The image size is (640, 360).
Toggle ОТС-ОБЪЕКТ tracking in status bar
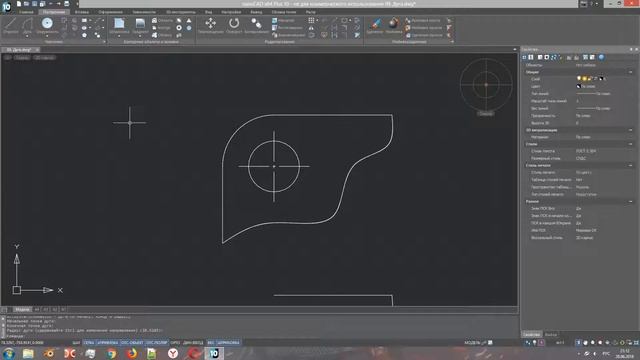[x=132, y=342]
